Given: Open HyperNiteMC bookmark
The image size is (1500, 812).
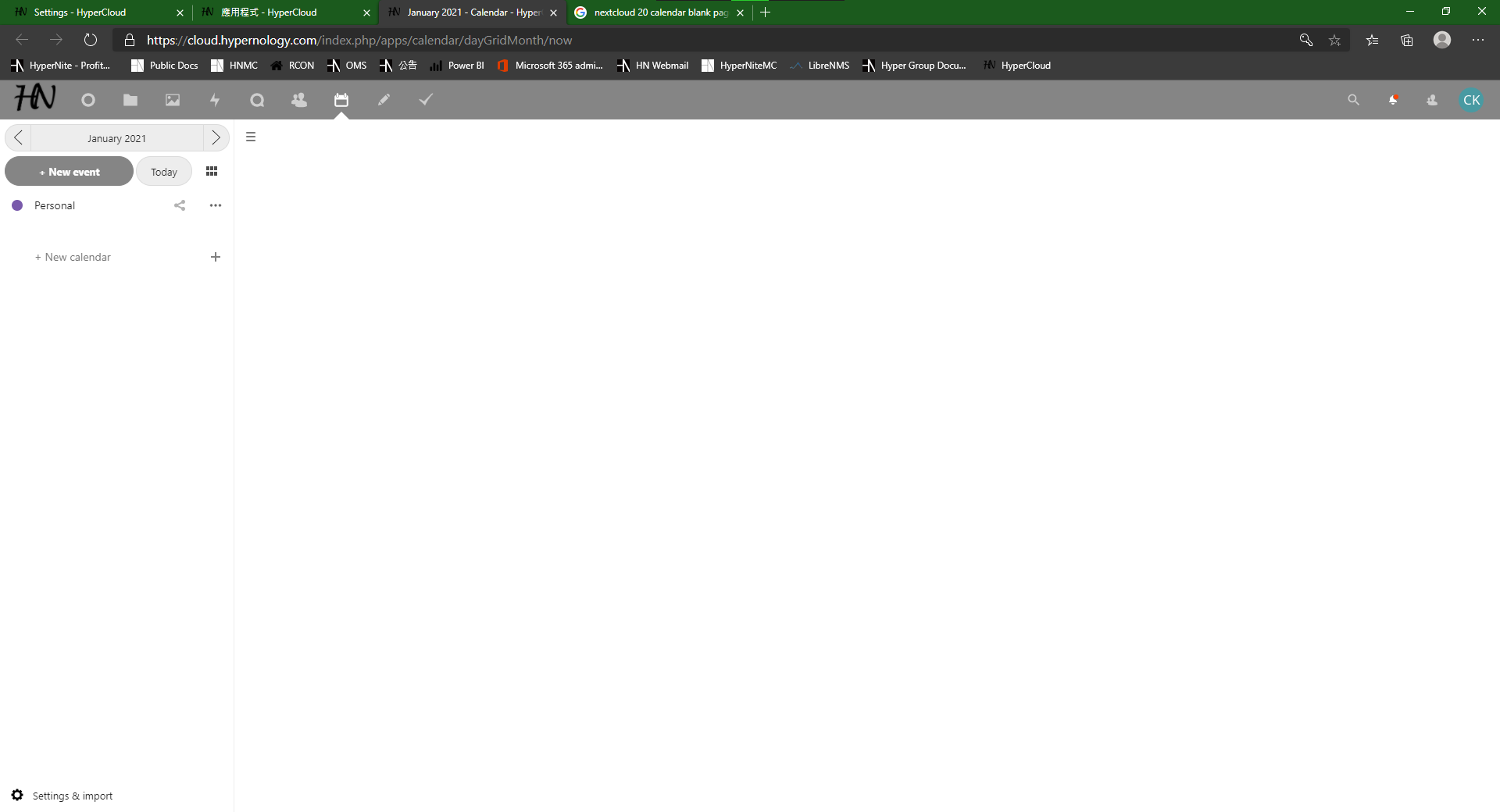Looking at the screenshot, I should 739,66.
